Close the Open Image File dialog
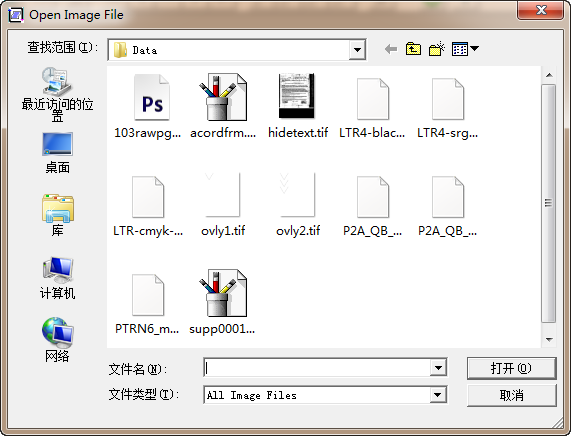The height and width of the screenshot is (436, 571). (541, 10)
